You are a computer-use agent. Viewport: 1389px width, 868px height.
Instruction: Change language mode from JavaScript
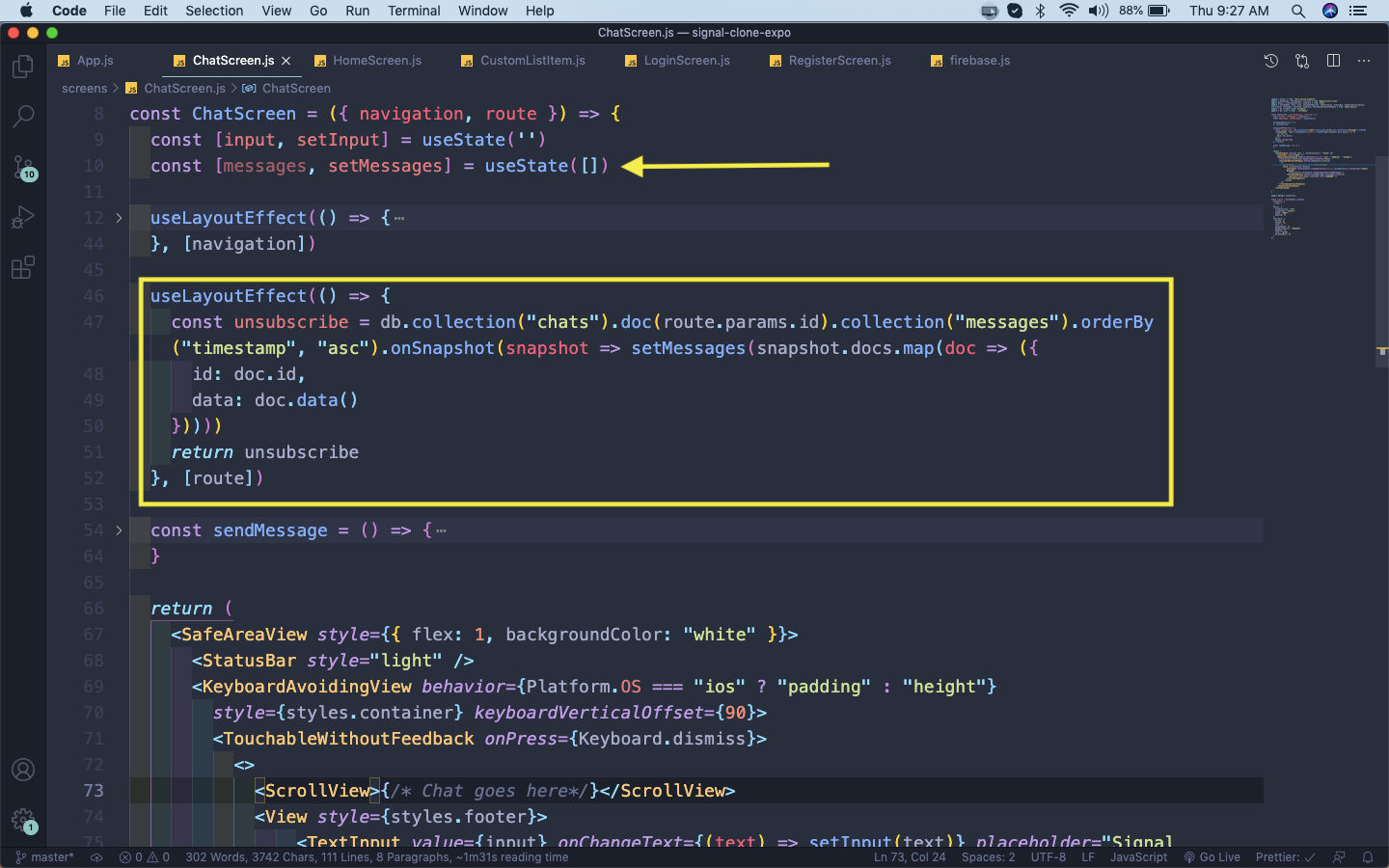click(x=1138, y=857)
